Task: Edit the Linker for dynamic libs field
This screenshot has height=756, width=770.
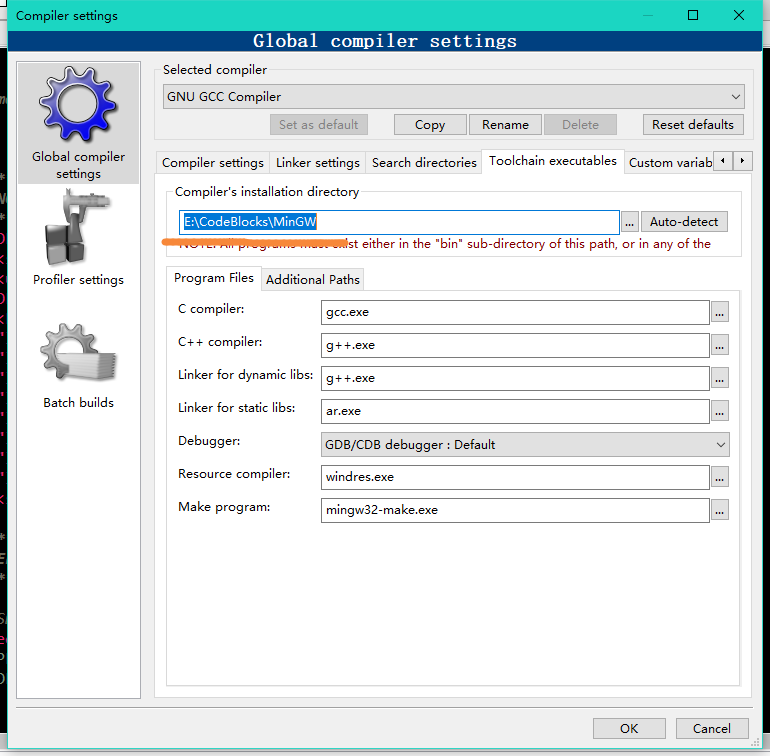Action: coord(515,378)
